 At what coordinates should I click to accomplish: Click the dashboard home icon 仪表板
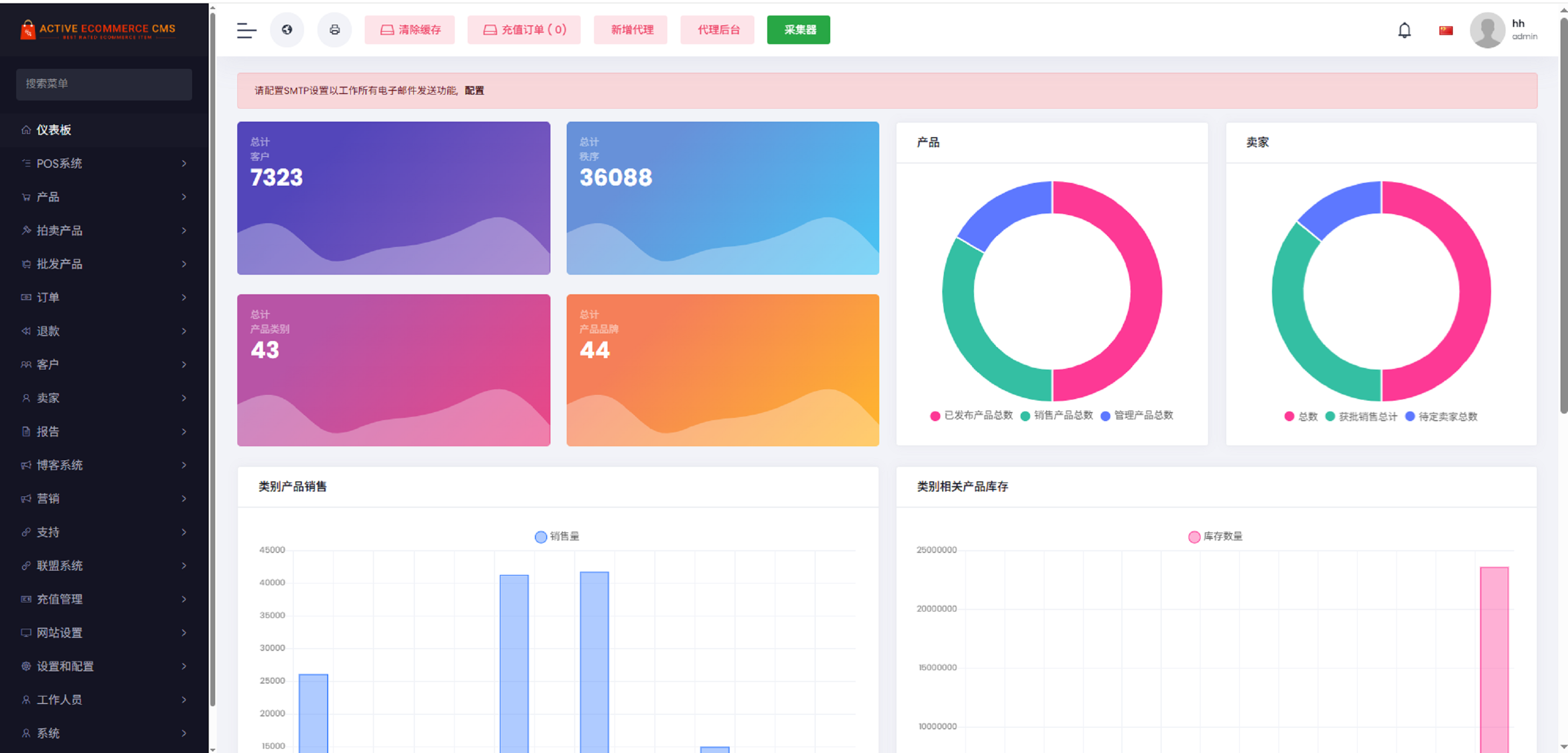(x=26, y=130)
